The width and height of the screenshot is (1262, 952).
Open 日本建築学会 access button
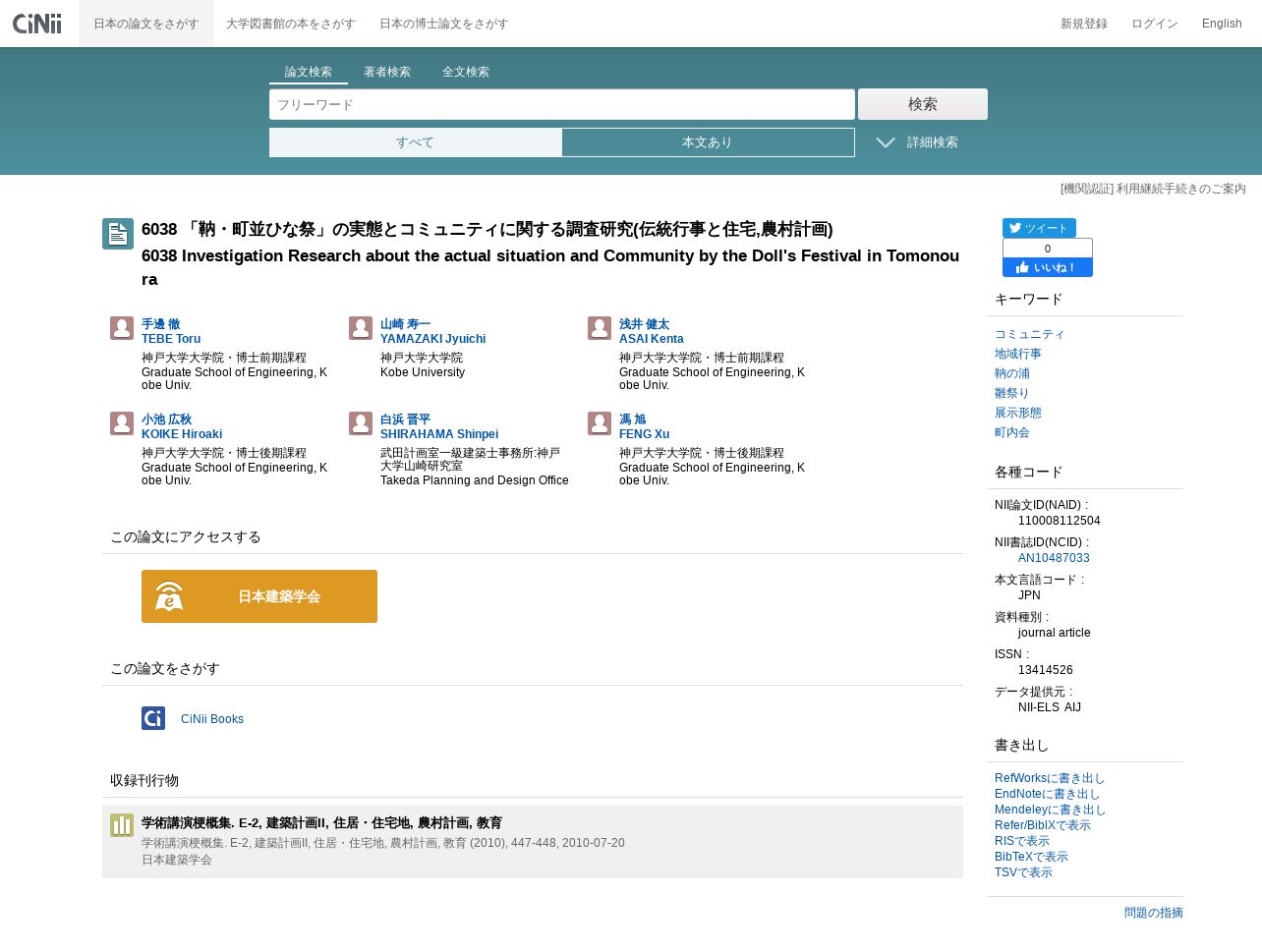(259, 596)
